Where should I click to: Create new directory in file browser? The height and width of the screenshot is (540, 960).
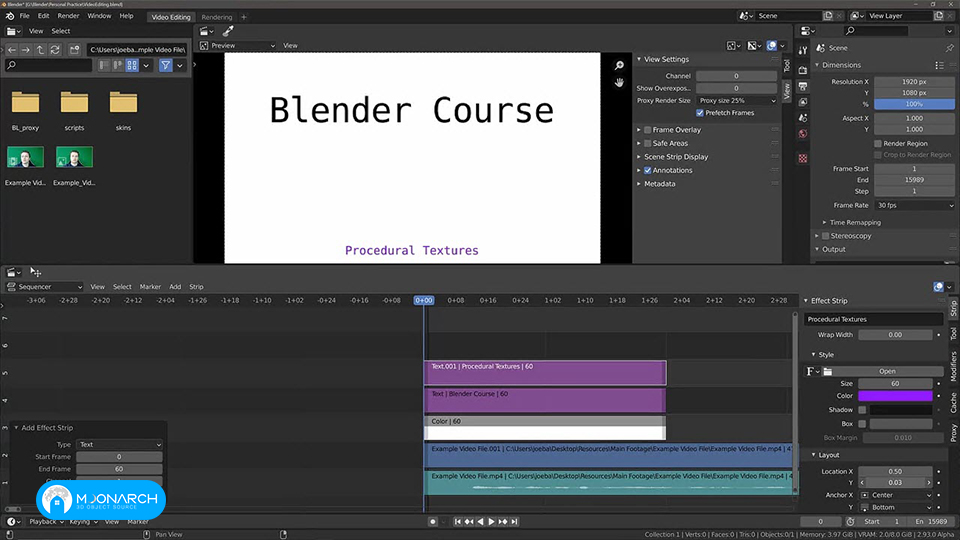[74, 50]
